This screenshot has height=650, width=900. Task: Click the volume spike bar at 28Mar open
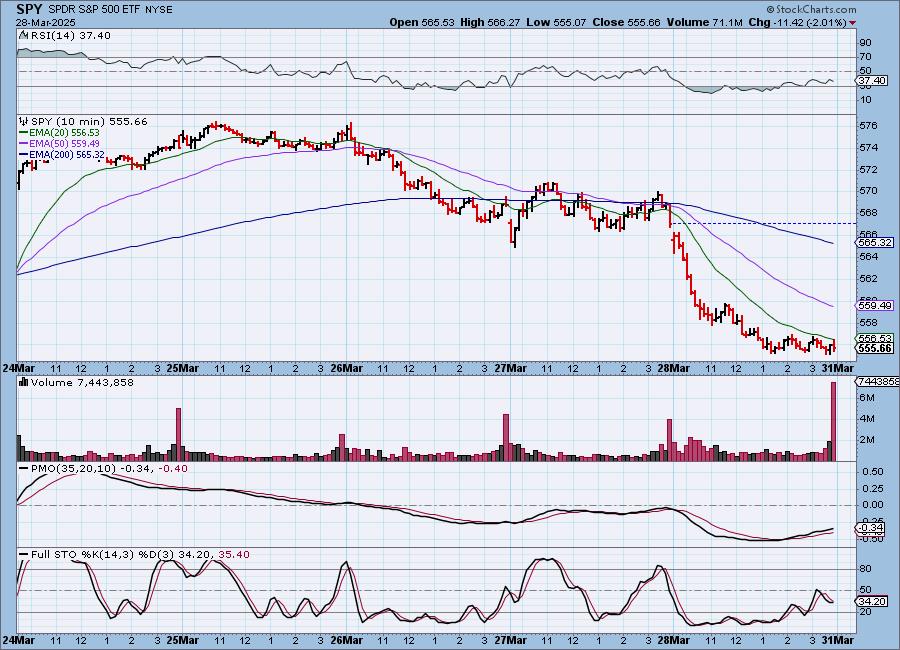point(669,440)
